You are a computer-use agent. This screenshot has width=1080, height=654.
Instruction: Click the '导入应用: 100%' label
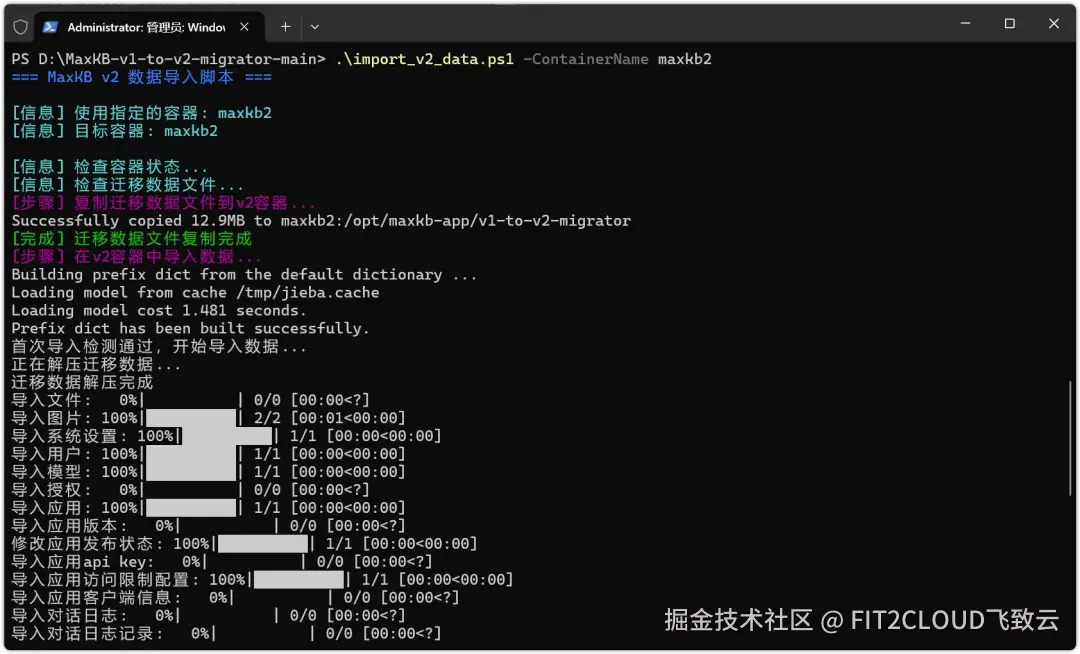click(74, 507)
